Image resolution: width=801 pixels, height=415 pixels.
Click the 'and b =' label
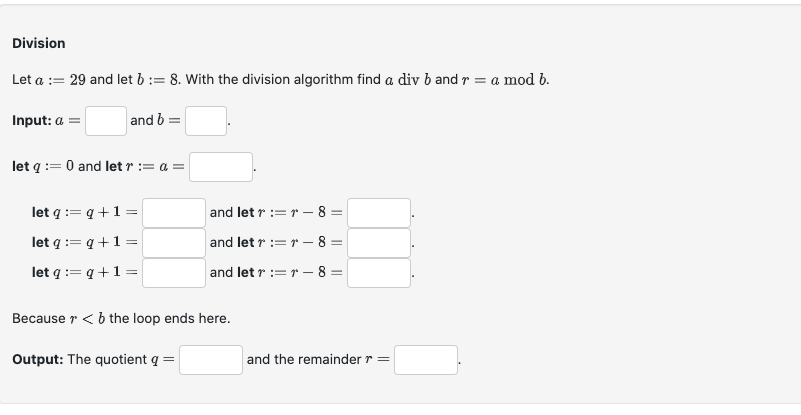click(x=155, y=121)
